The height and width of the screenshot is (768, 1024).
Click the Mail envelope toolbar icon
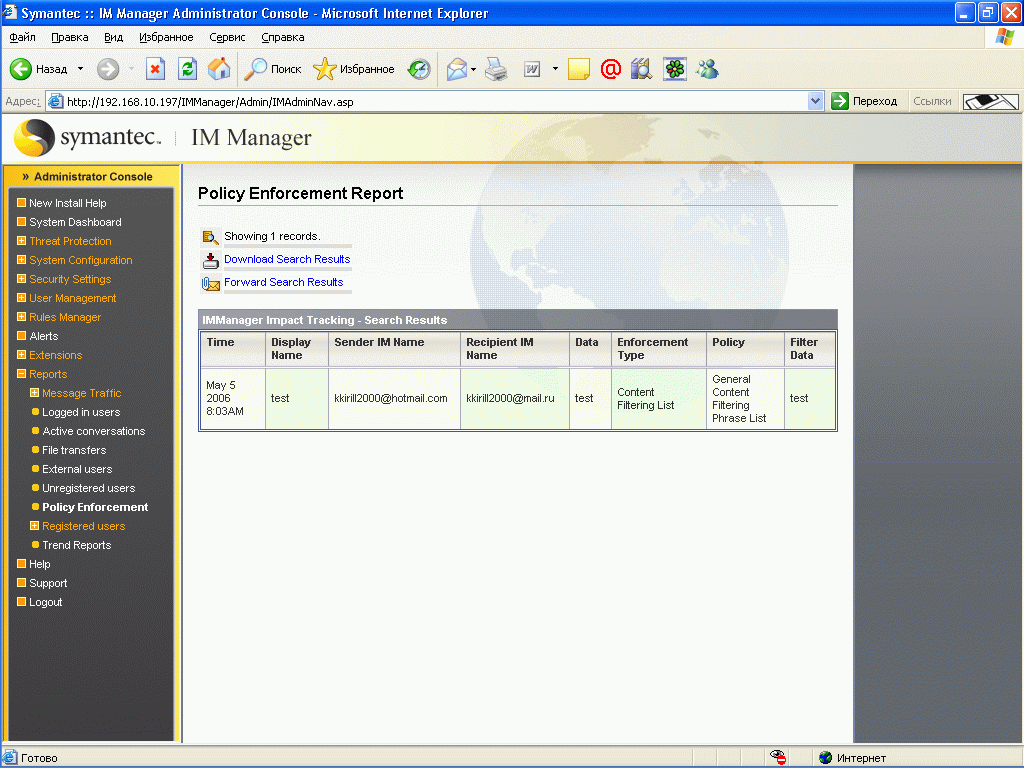click(x=456, y=69)
